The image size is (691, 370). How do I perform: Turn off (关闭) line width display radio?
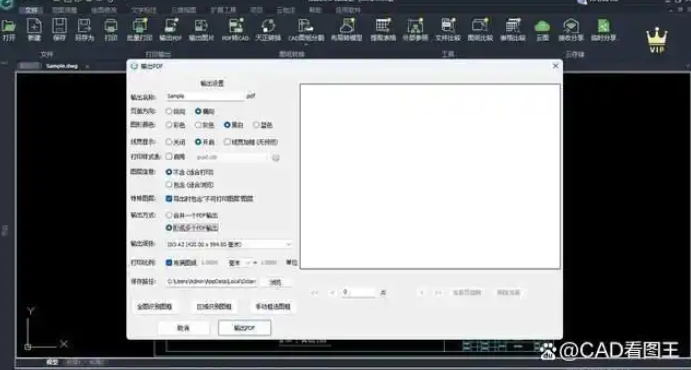(x=169, y=142)
